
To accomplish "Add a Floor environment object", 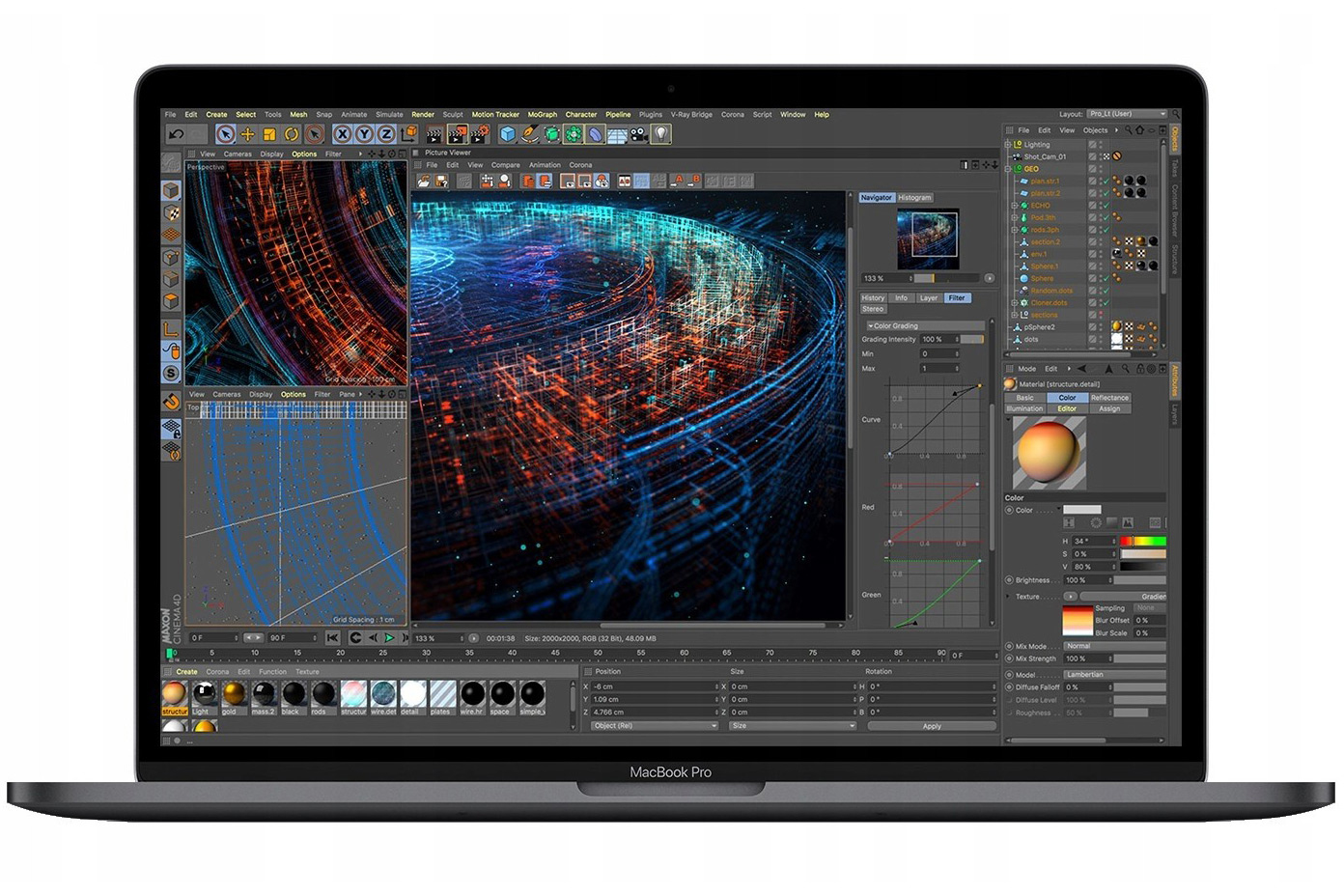I will coord(617,134).
